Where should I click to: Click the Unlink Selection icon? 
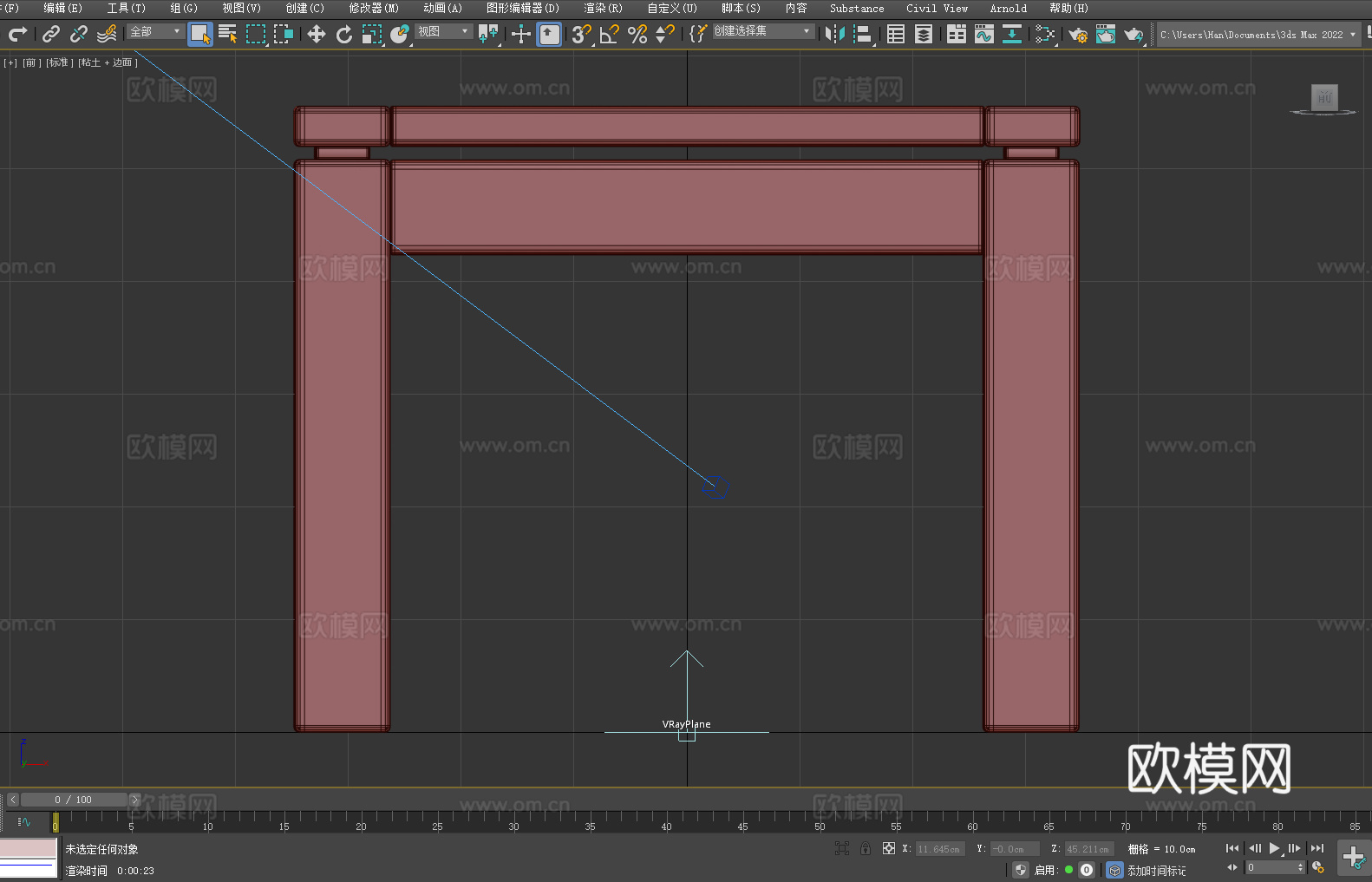(x=79, y=34)
